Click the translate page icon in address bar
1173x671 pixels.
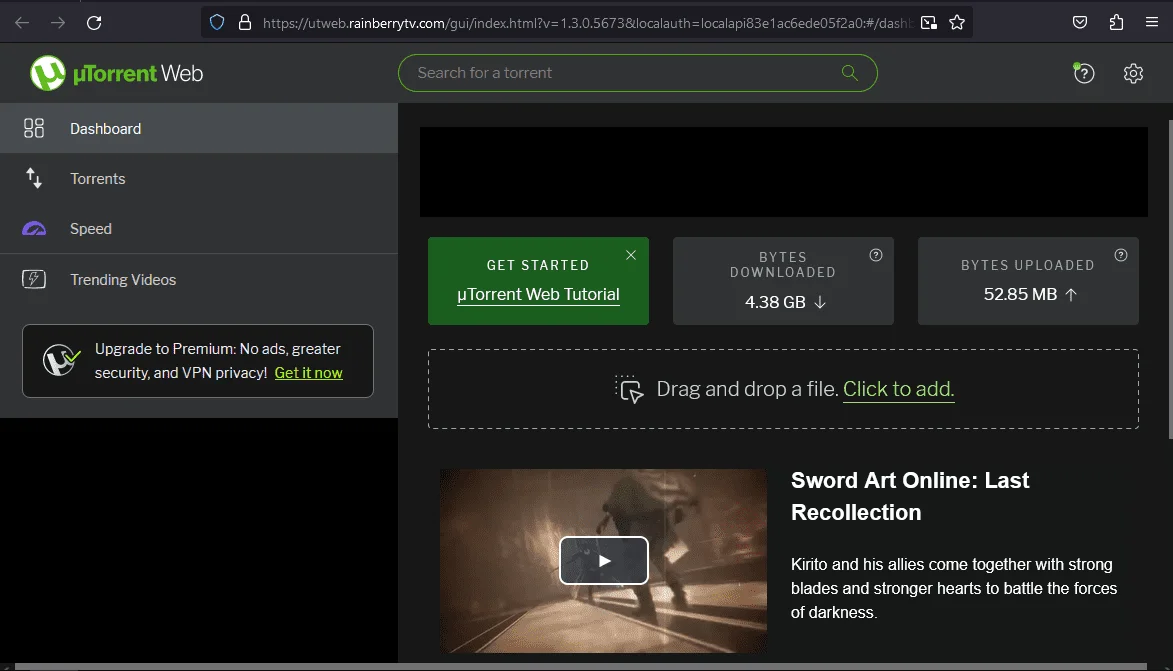pos(929,22)
